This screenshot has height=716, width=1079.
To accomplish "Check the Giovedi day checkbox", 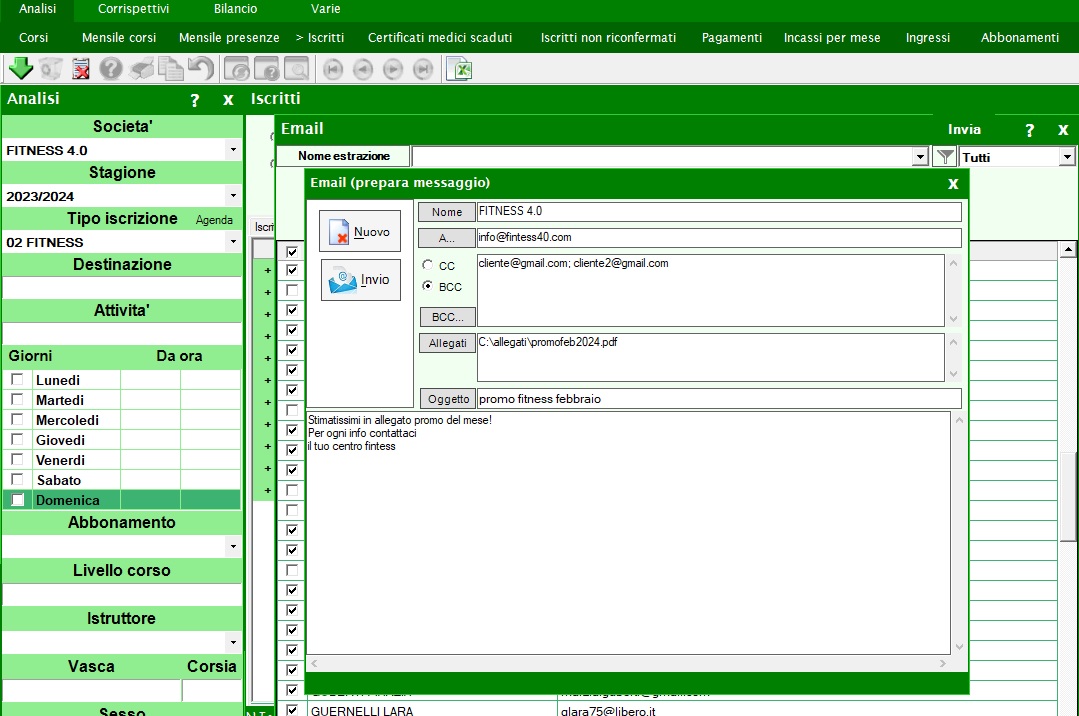I will [x=17, y=439].
